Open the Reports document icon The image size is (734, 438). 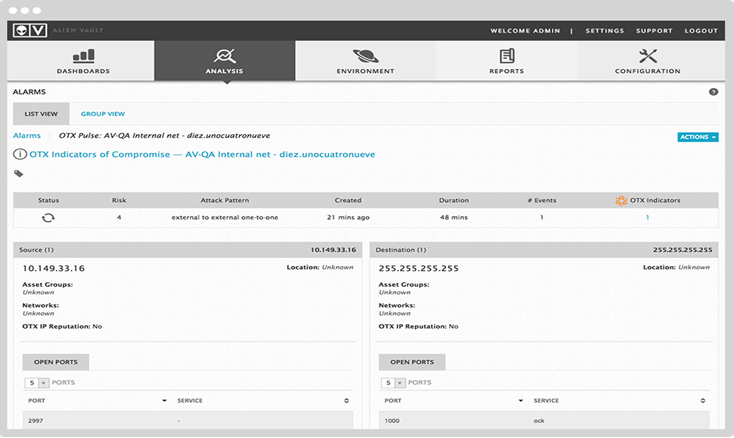click(506, 56)
